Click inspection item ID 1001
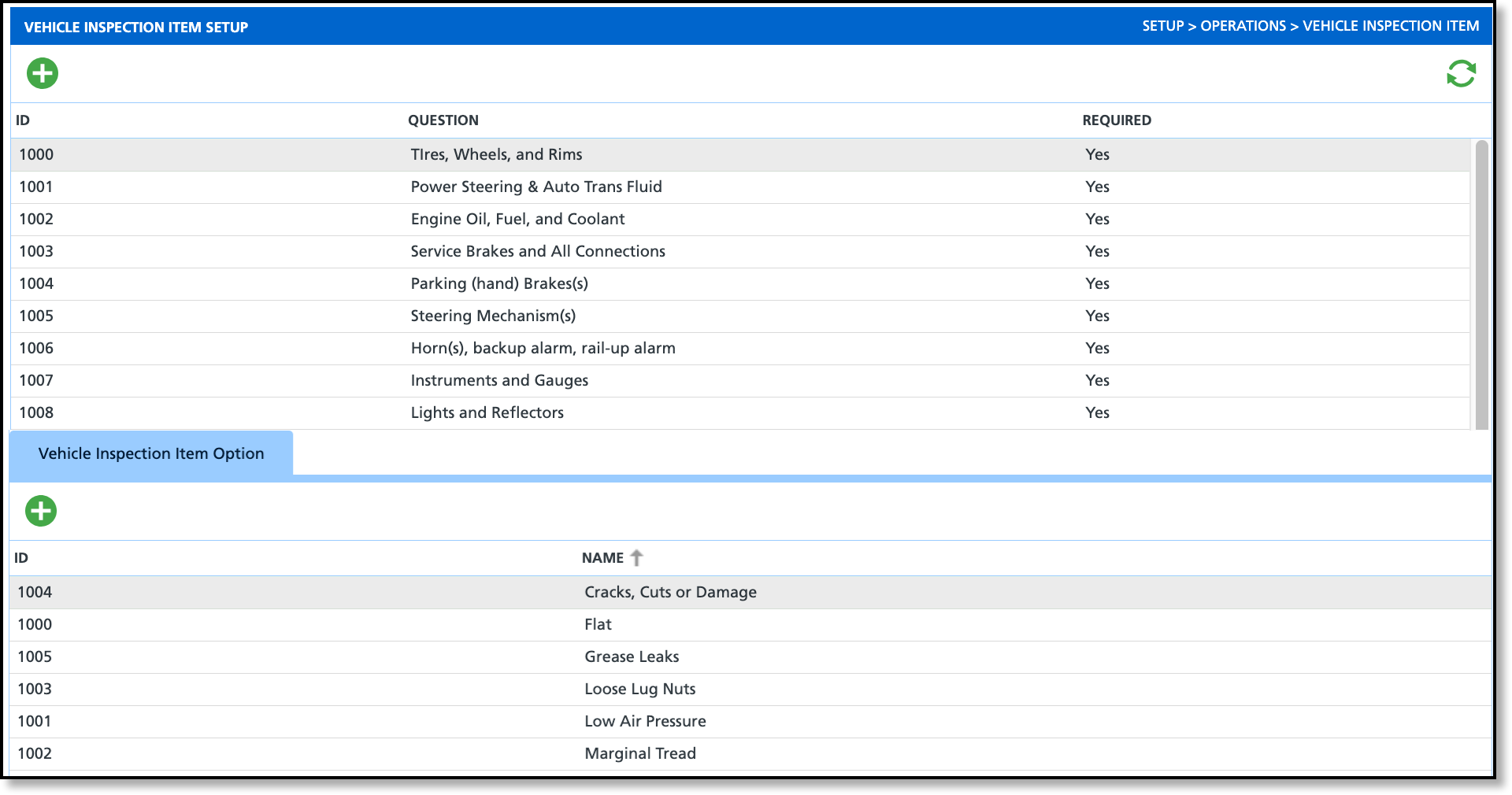This screenshot has height=795, width=1512. click(36, 187)
